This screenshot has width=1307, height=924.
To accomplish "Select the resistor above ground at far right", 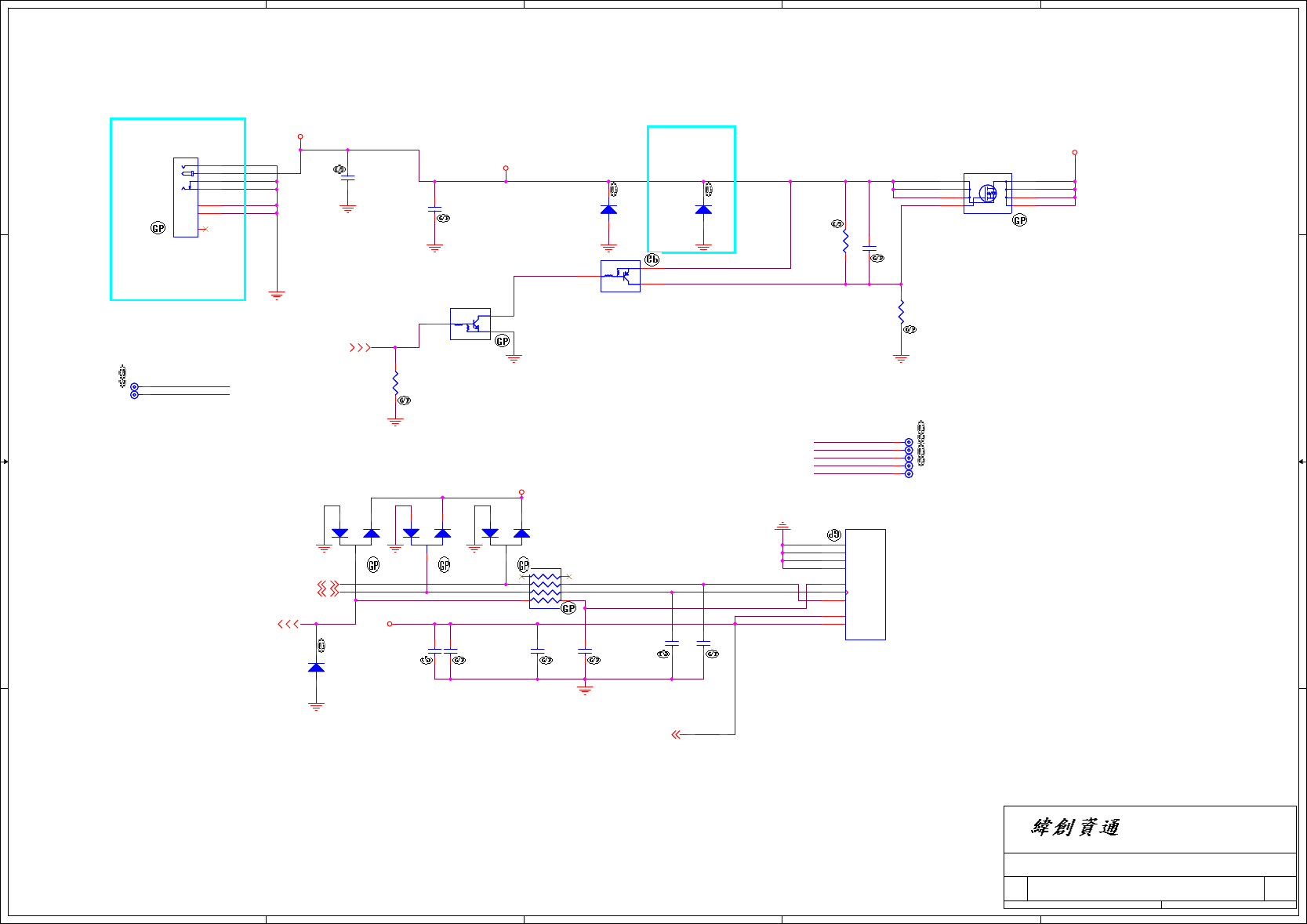I will coord(901,311).
